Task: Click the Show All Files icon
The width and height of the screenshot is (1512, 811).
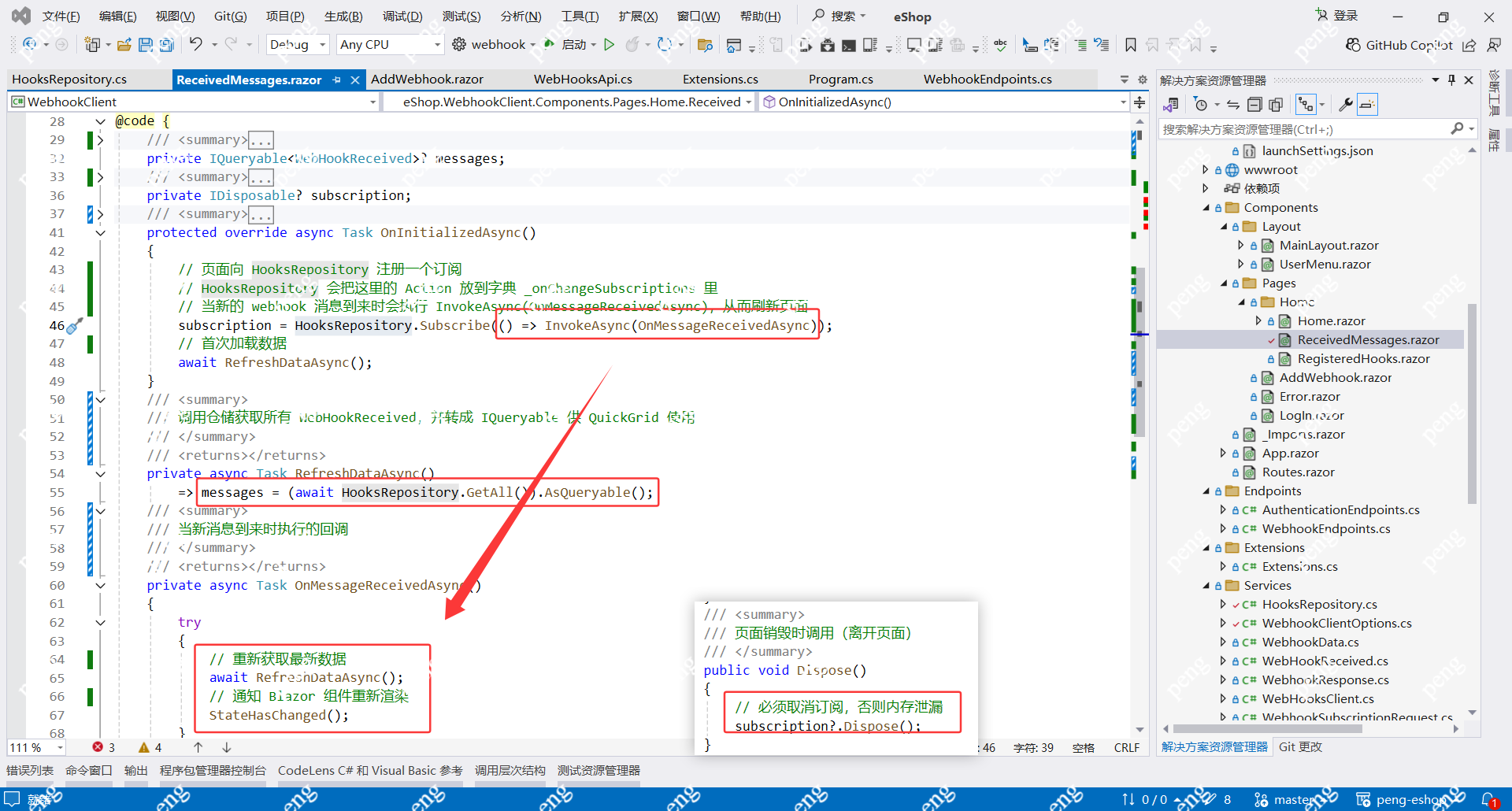Action: point(1276,105)
